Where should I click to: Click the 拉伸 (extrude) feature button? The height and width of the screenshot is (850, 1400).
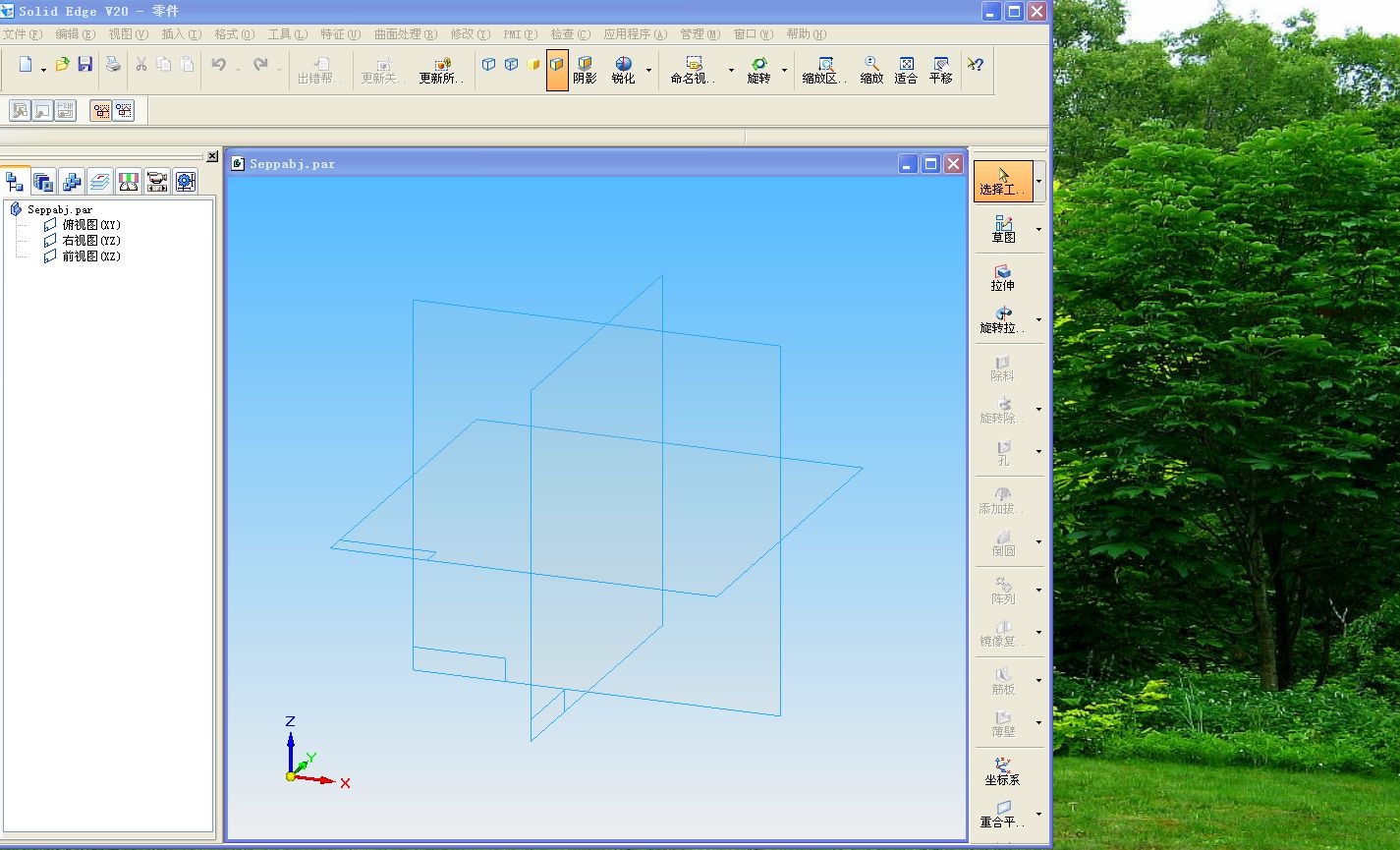point(1003,277)
